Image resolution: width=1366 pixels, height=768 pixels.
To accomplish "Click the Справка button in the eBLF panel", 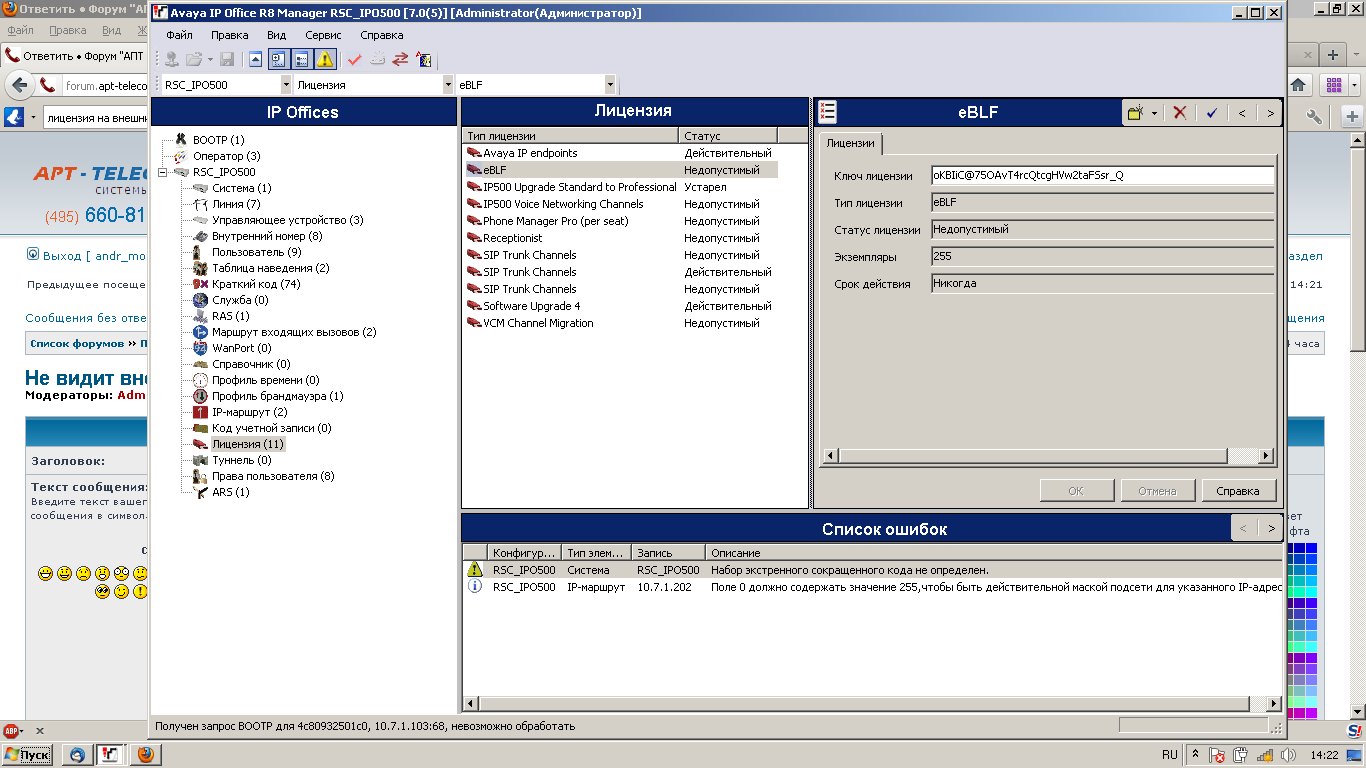I will 1237,491.
